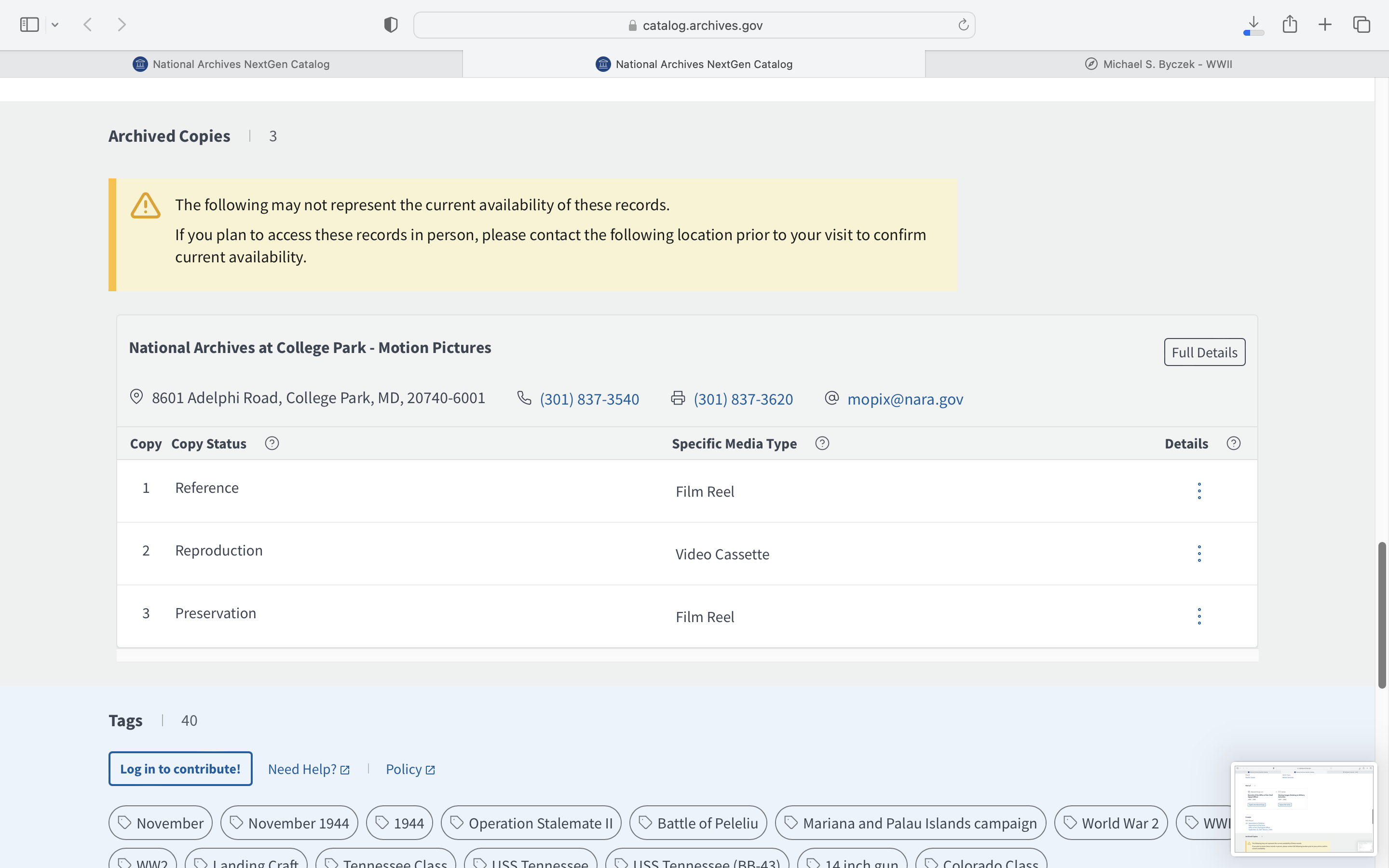Image resolution: width=1389 pixels, height=868 pixels.
Task: Open the Specific Media Type help icon
Action: tap(822, 443)
